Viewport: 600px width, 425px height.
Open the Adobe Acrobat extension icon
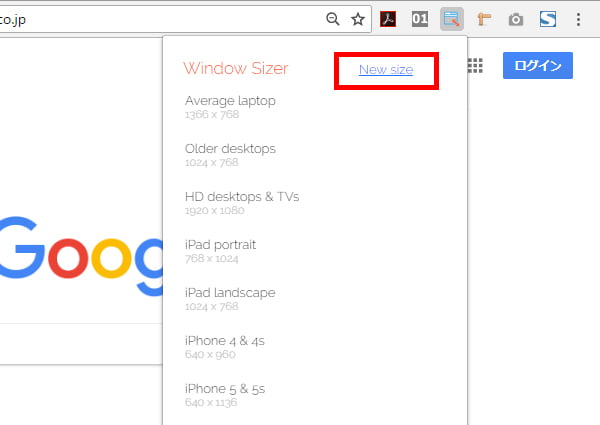pyautogui.click(x=389, y=19)
